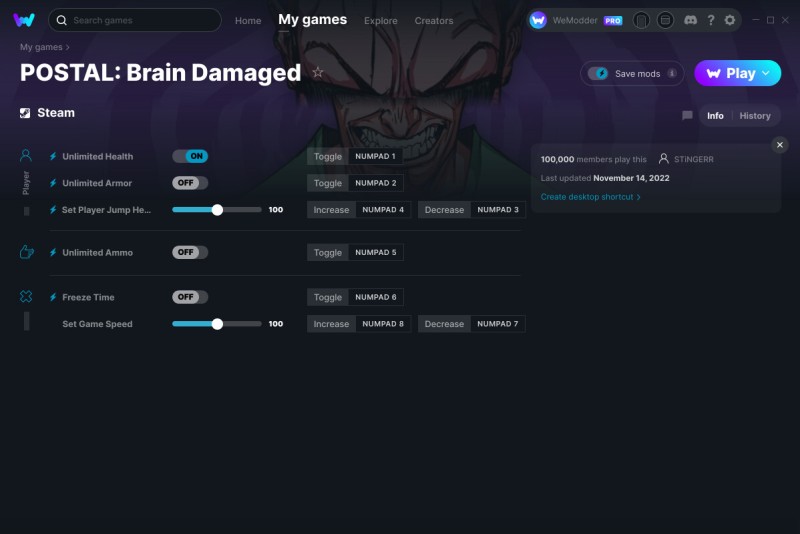Click lightning icon beside Freeze Time
The width and height of the screenshot is (800, 534).
[53, 297]
